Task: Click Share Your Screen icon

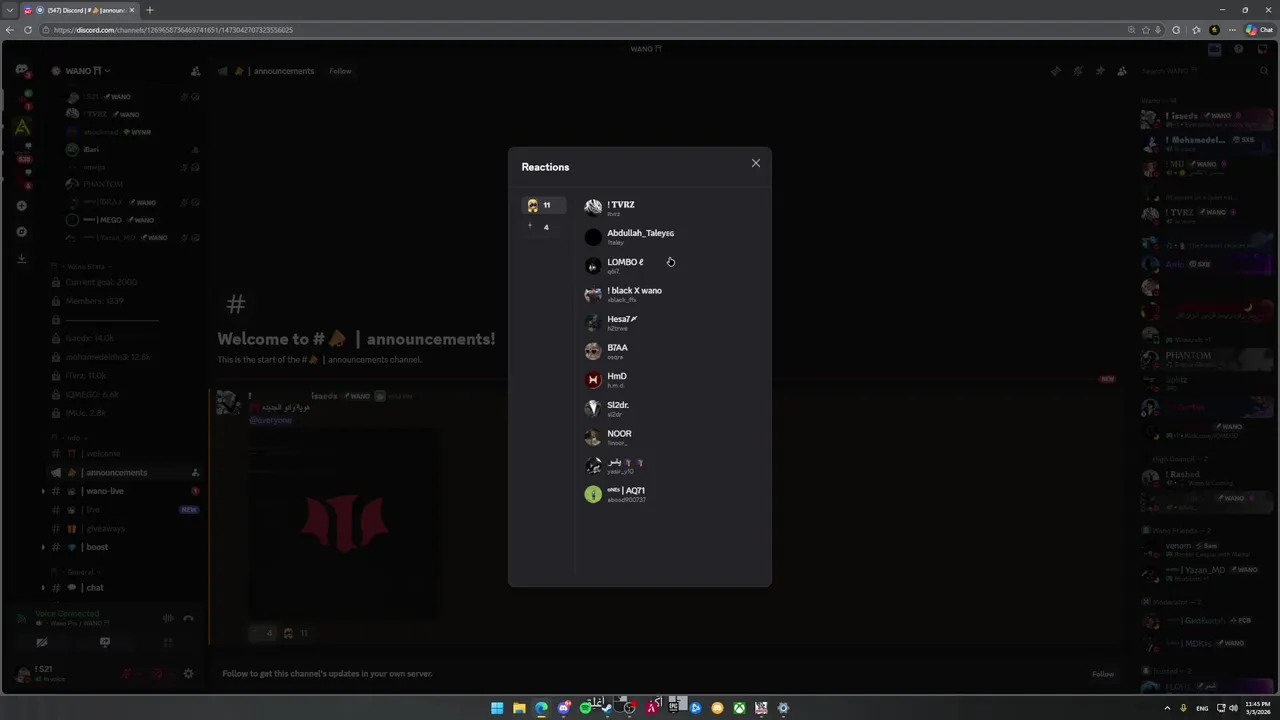Action: click(x=105, y=643)
